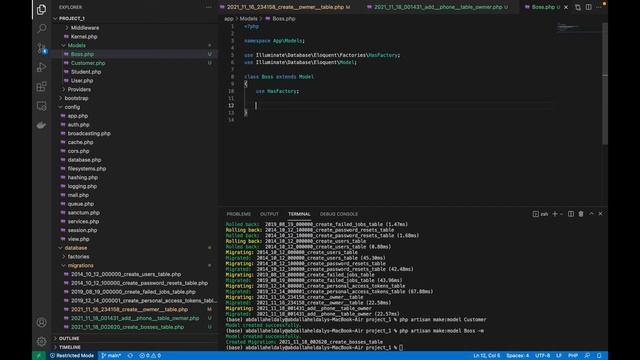The image size is (640, 360).
Task: Click the Models breadcrumb in editor
Action: [x=248, y=19]
